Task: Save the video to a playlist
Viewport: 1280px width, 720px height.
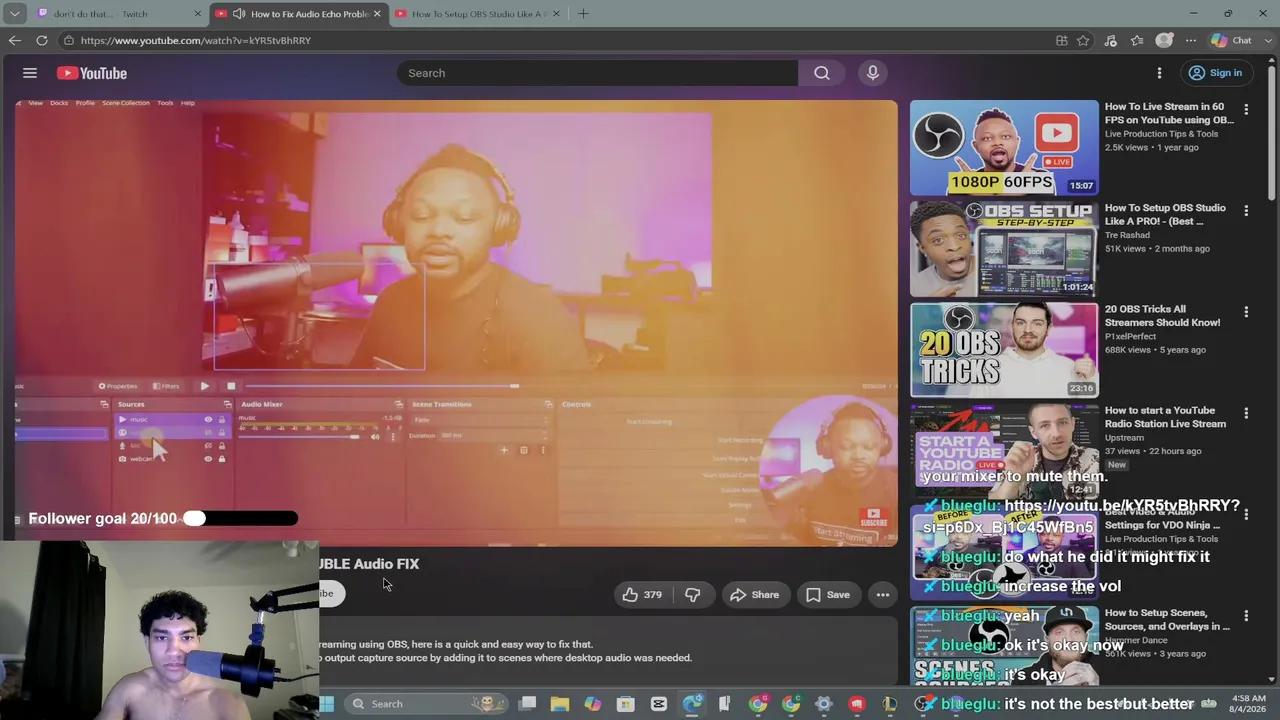Action: [x=828, y=595]
